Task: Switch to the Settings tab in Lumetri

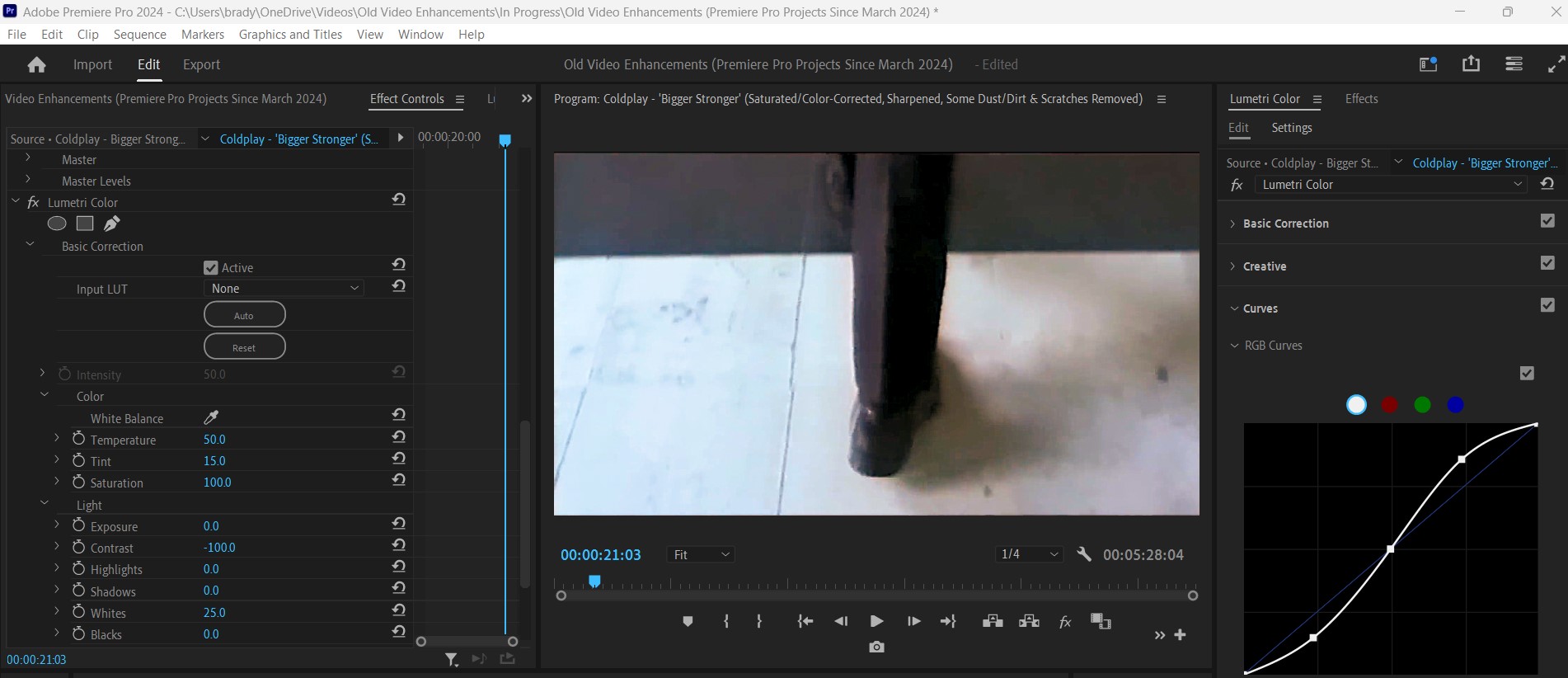Action: (1291, 128)
